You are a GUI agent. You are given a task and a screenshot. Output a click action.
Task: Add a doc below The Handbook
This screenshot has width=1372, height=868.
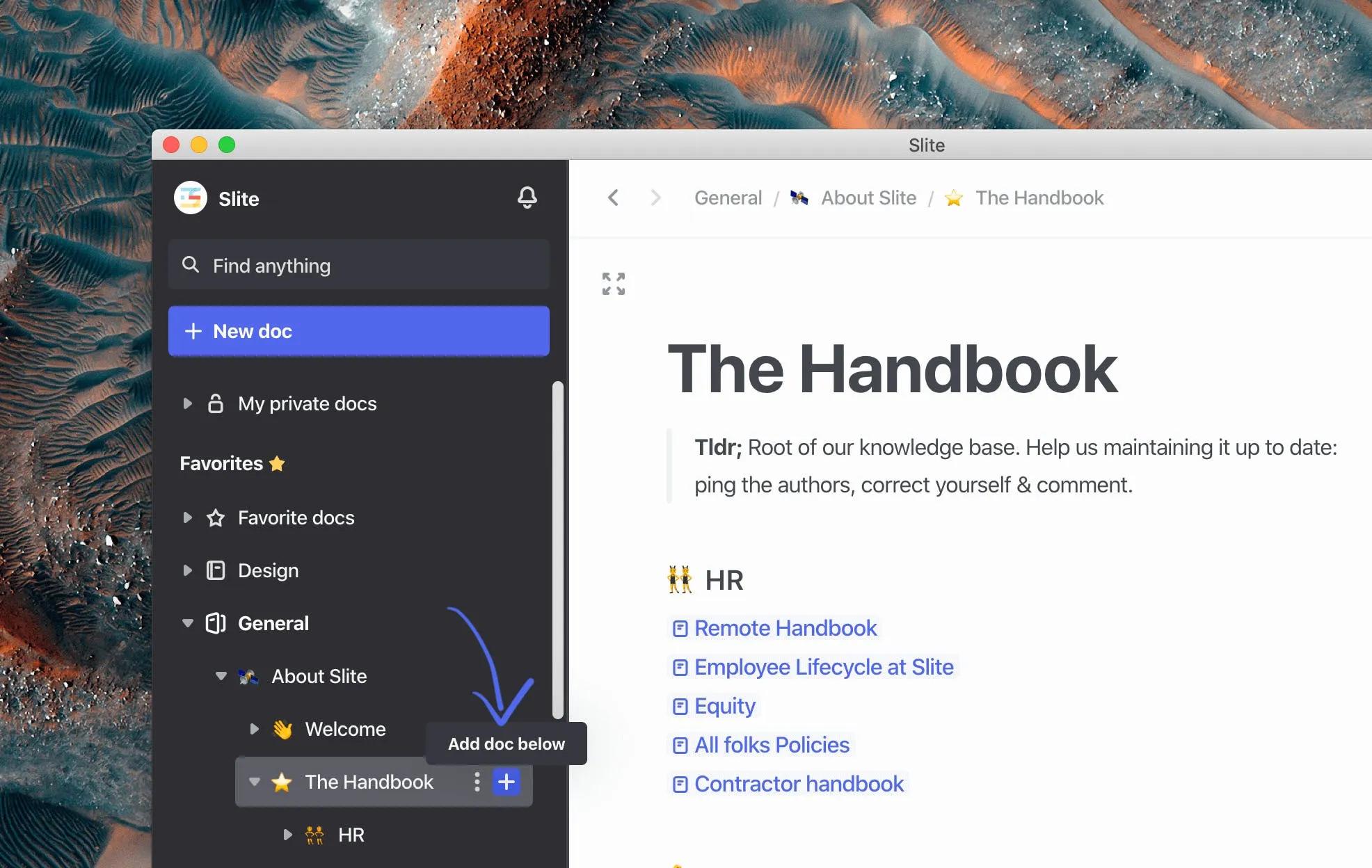pos(506,782)
